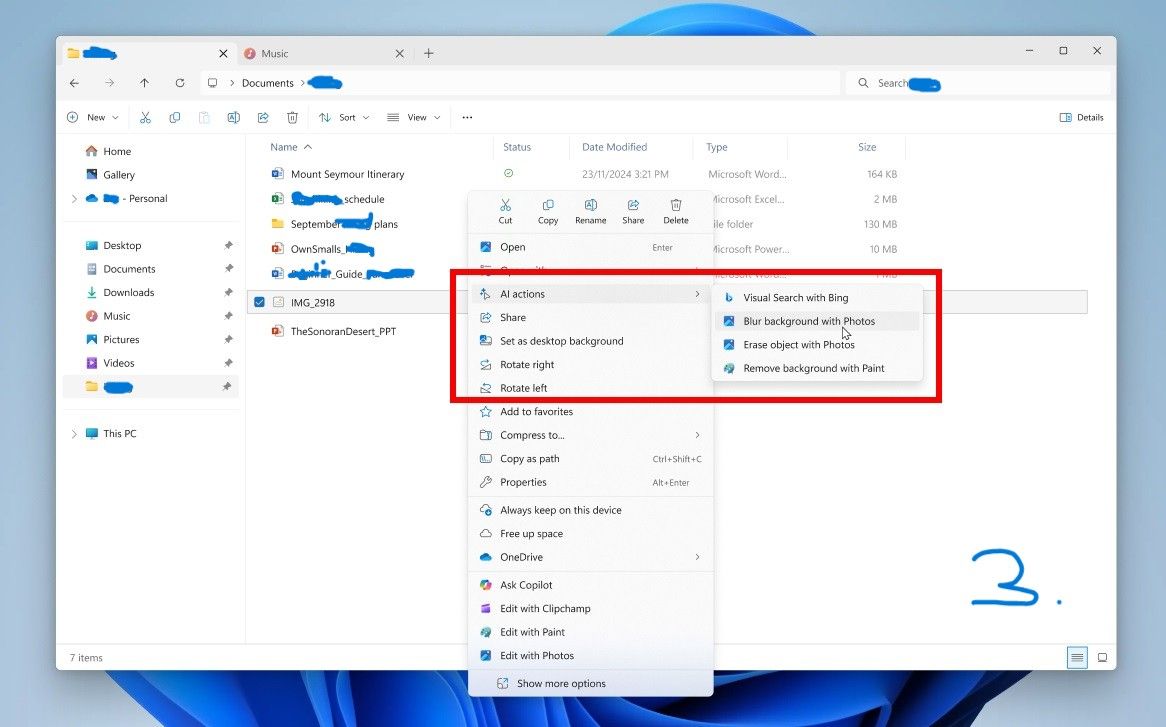Open the View dropdown

(x=414, y=118)
